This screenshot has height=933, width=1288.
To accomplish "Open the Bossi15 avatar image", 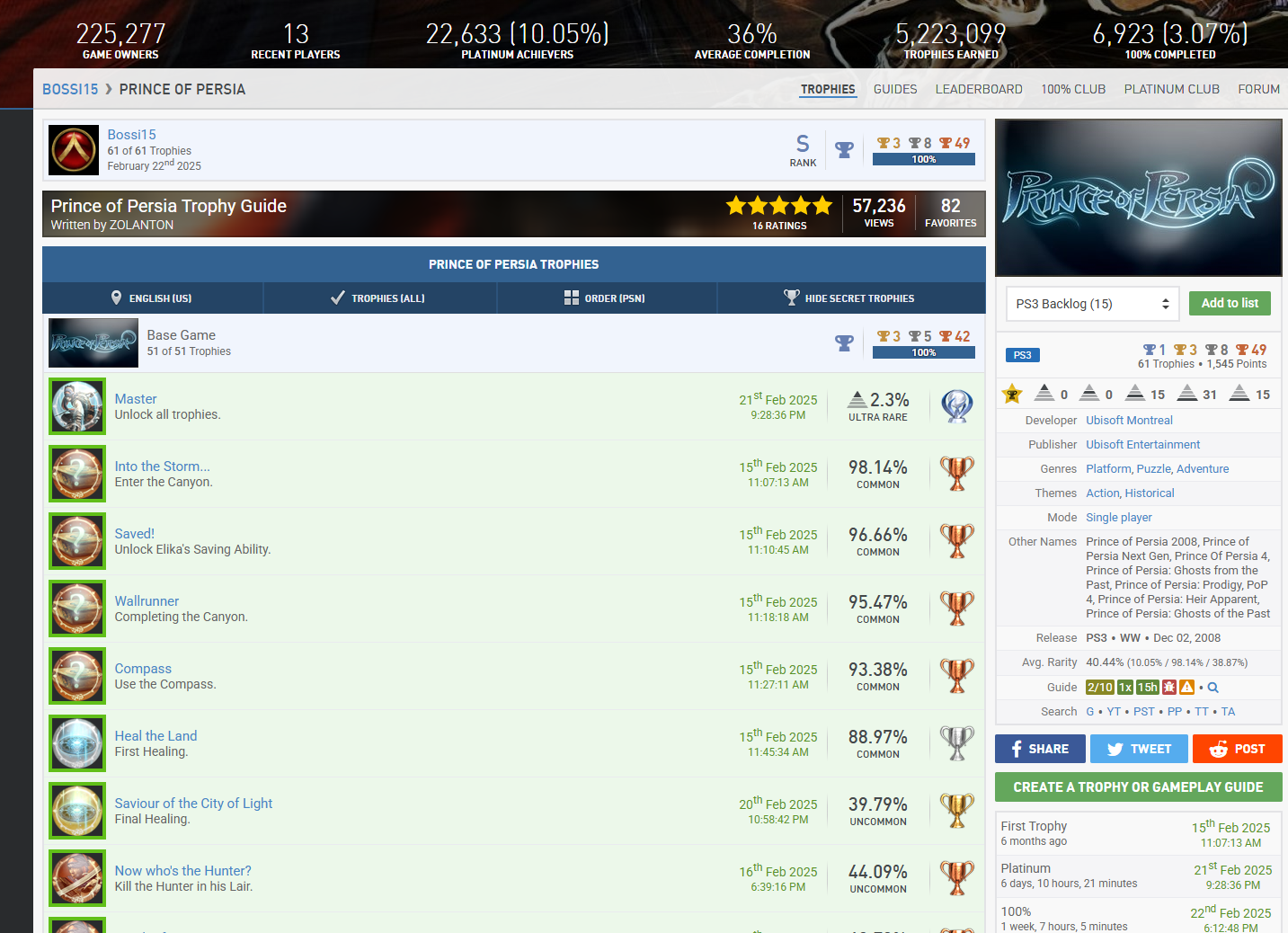I will (74, 150).
